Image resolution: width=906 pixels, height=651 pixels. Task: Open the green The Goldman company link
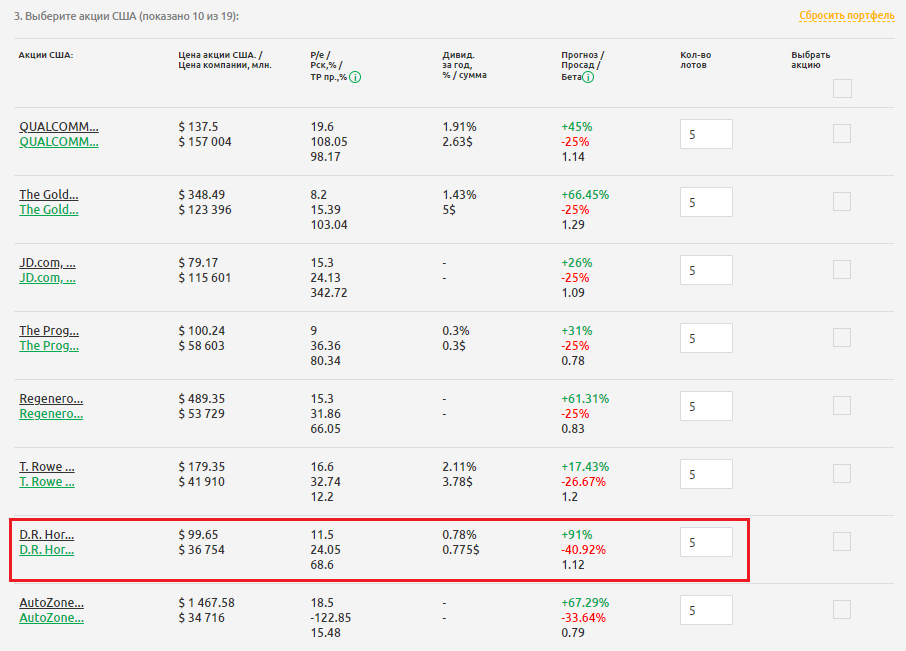coord(49,210)
